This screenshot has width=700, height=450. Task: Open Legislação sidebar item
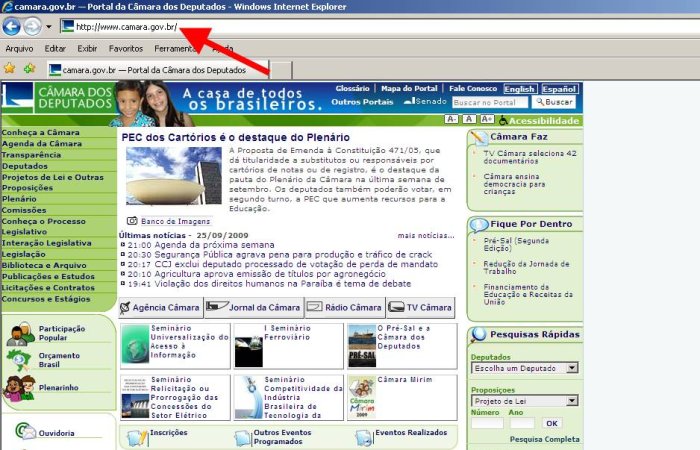[24, 254]
